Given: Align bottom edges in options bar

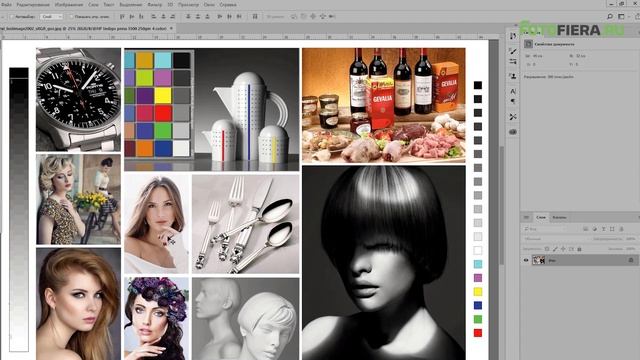Looking at the screenshot, I should pos(141,17).
